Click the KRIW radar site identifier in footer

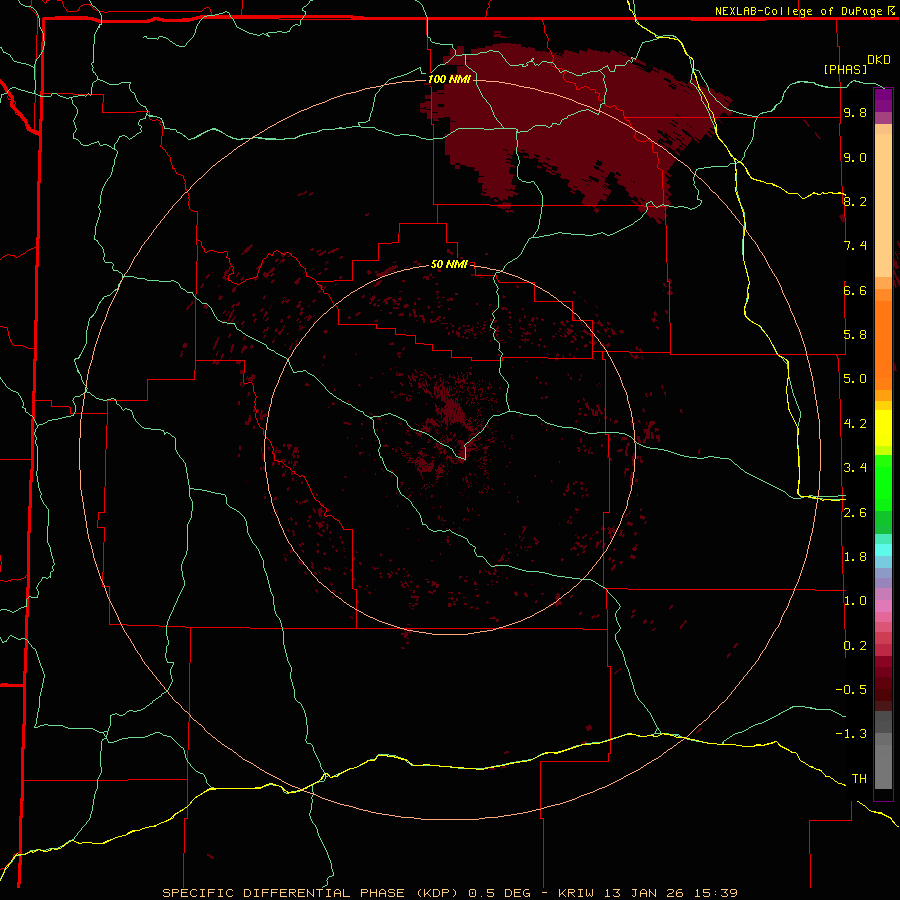pyautogui.click(x=577, y=893)
